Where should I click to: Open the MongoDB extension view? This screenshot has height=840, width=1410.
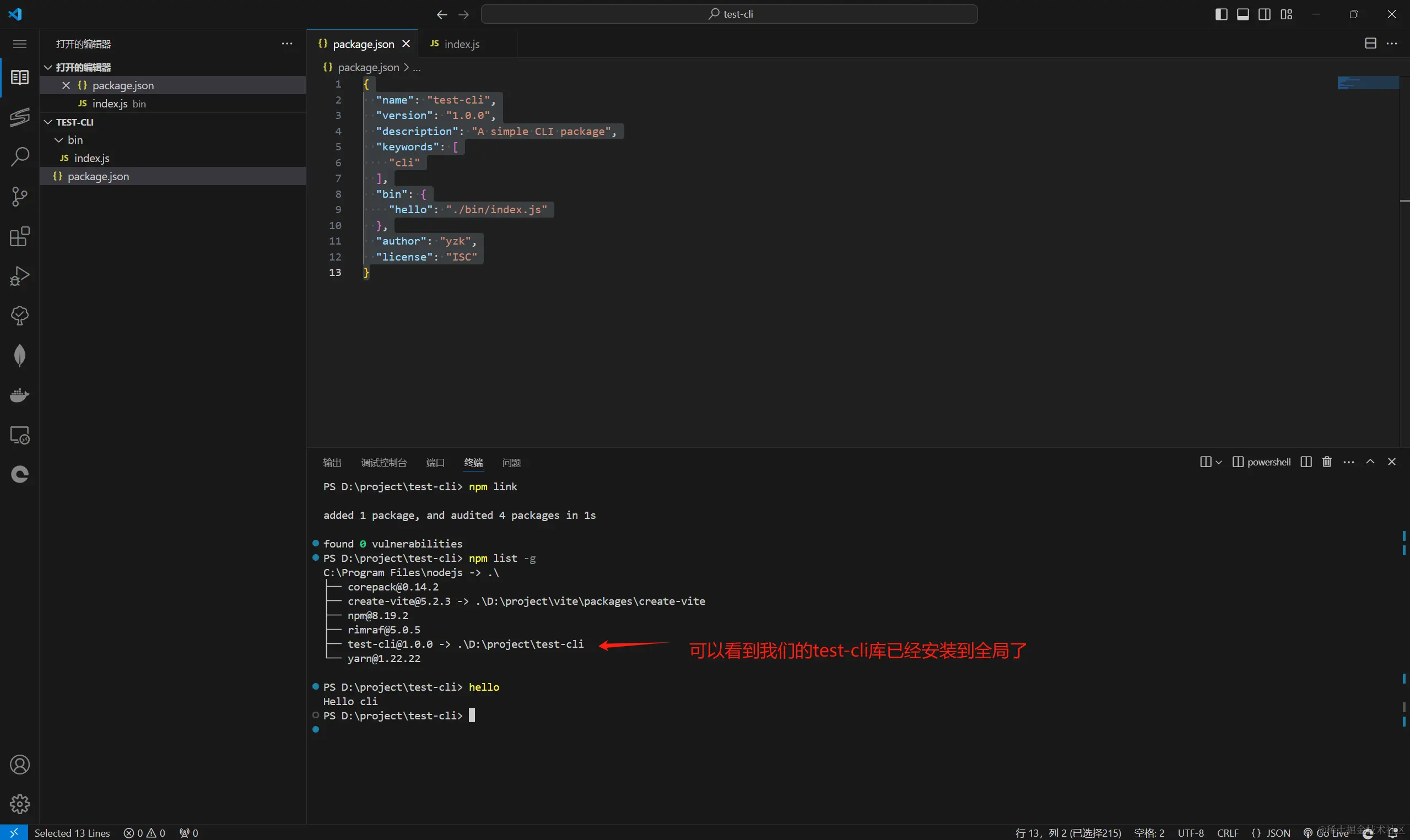[x=20, y=355]
